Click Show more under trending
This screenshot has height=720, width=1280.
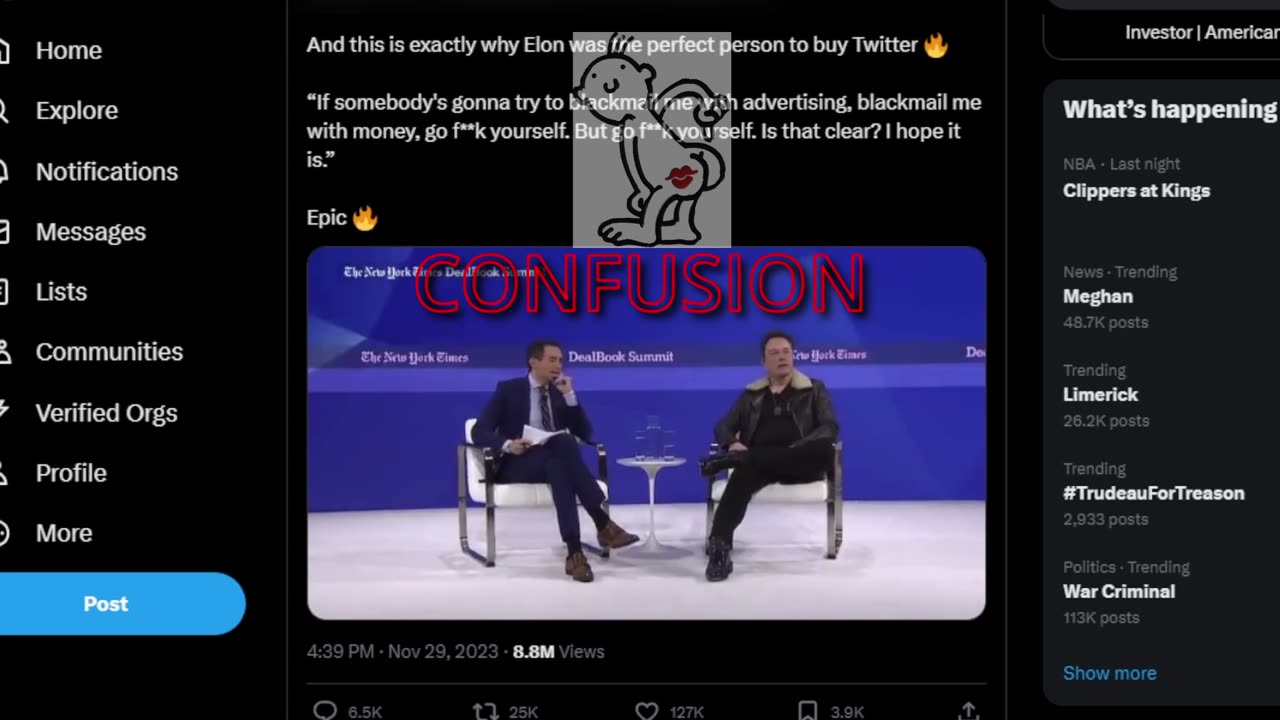[1109, 673]
